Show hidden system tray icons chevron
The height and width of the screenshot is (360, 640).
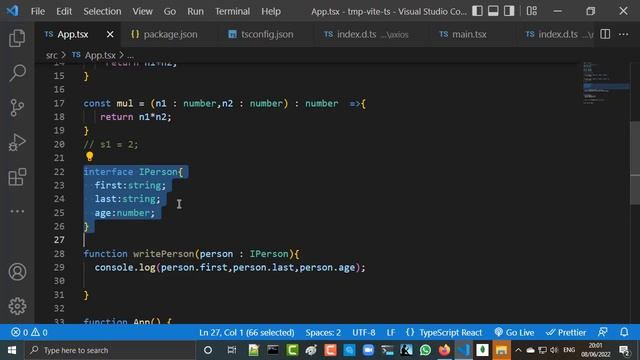coord(518,350)
